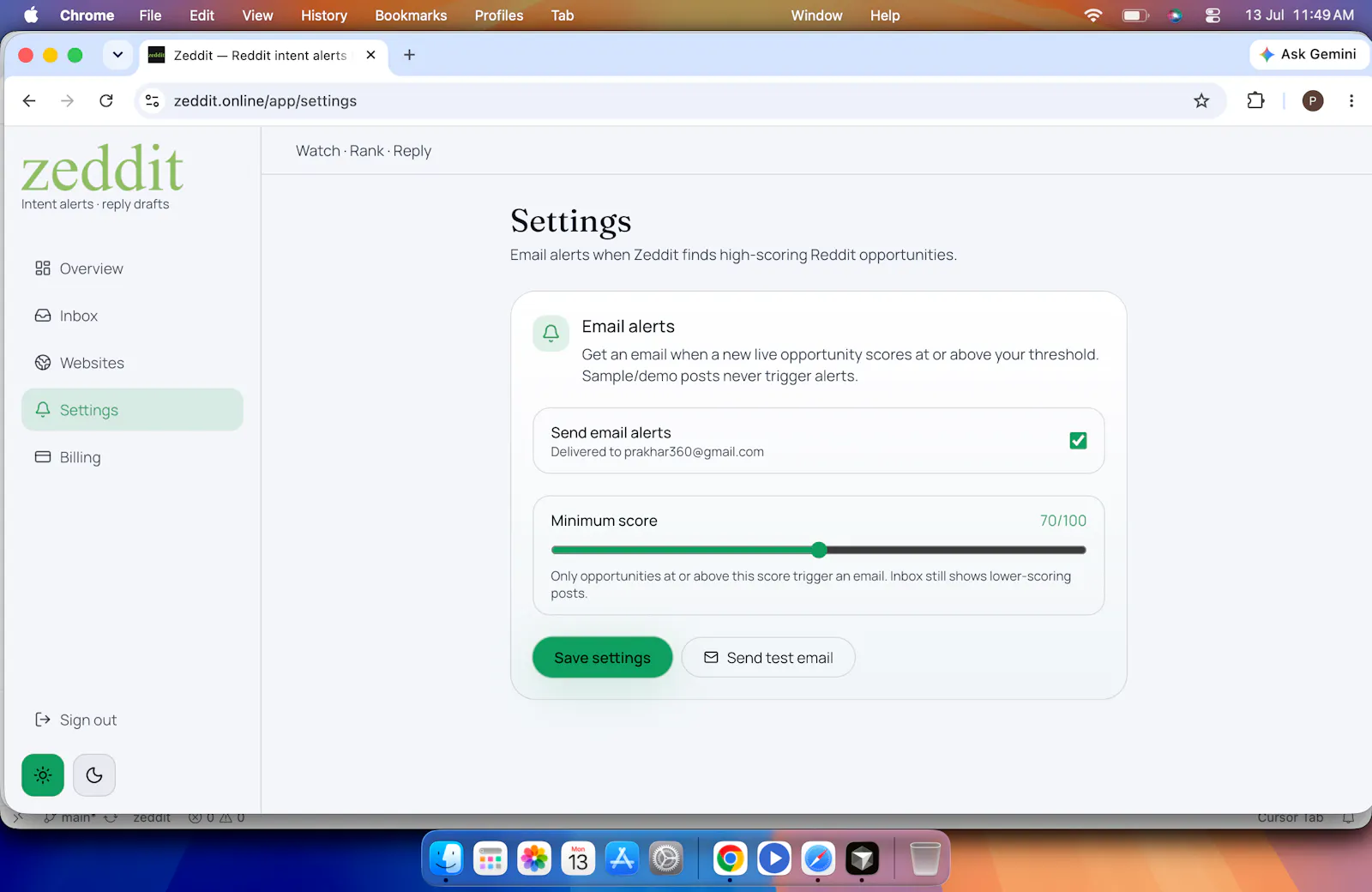
Task: Open the Chrome extensions menu
Action: pos(1255,101)
